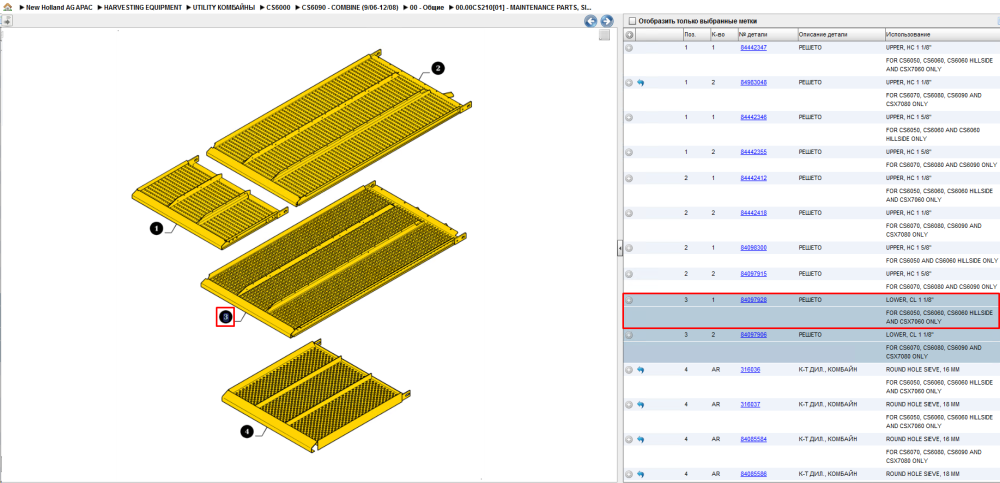Add part 84085584 using its plus icon
The width and height of the screenshot is (1000, 483).
click(629, 439)
